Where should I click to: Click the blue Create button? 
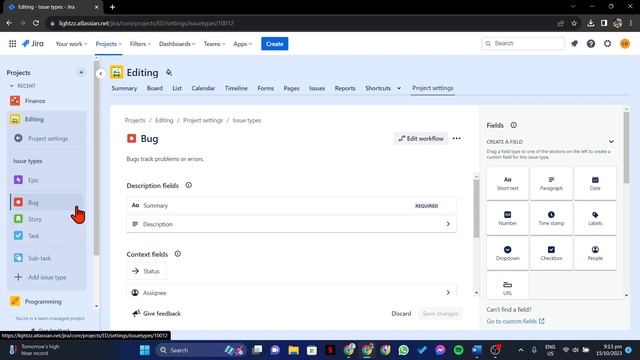(275, 44)
